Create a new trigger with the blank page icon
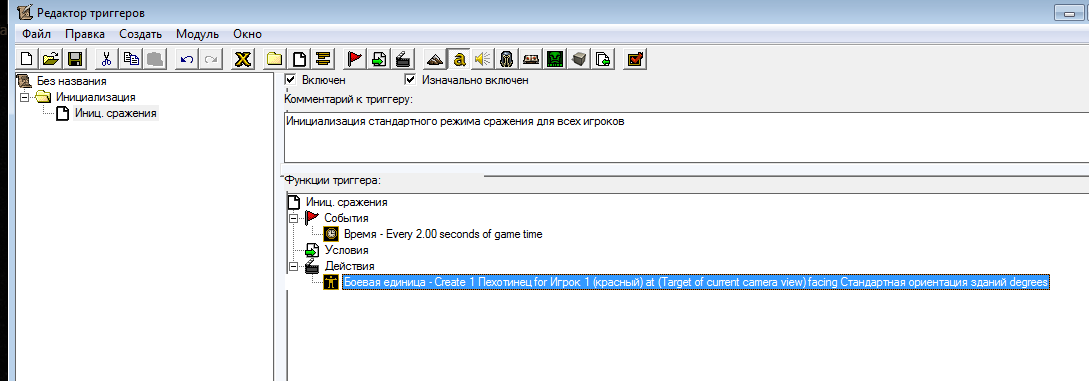1089x381 pixels. tap(299, 58)
